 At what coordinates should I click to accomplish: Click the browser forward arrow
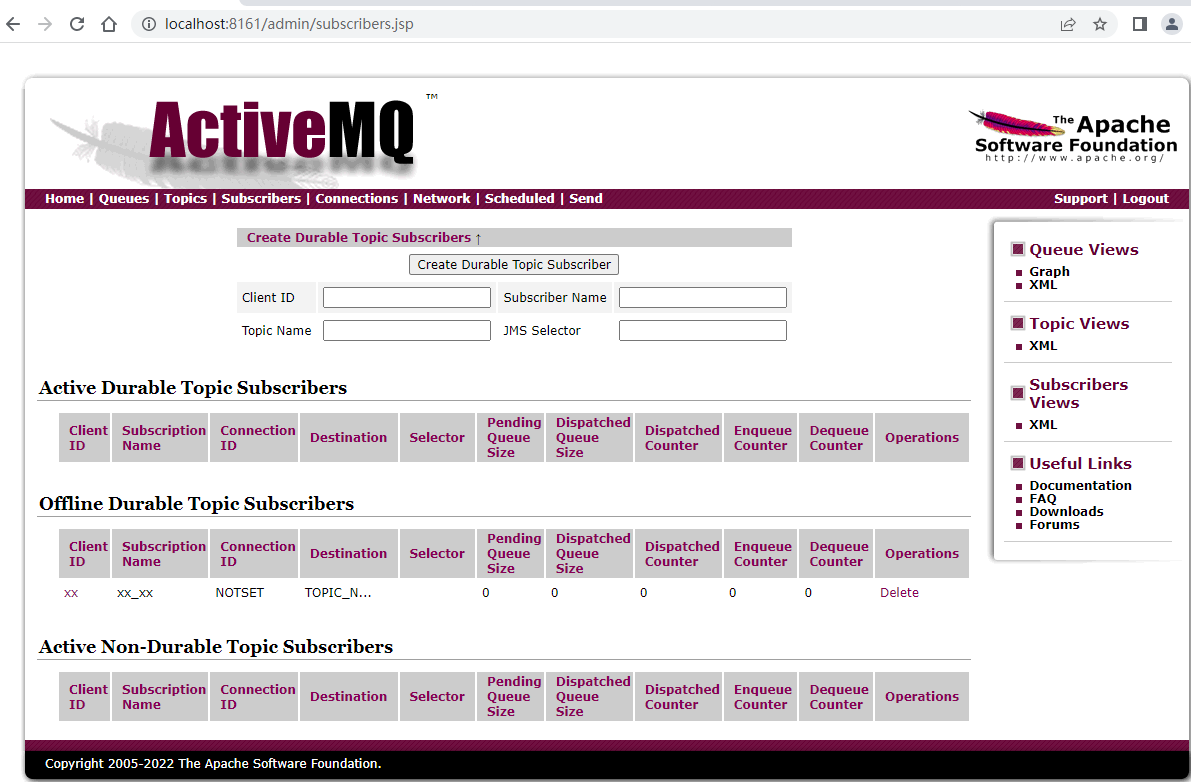[x=45, y=24]
